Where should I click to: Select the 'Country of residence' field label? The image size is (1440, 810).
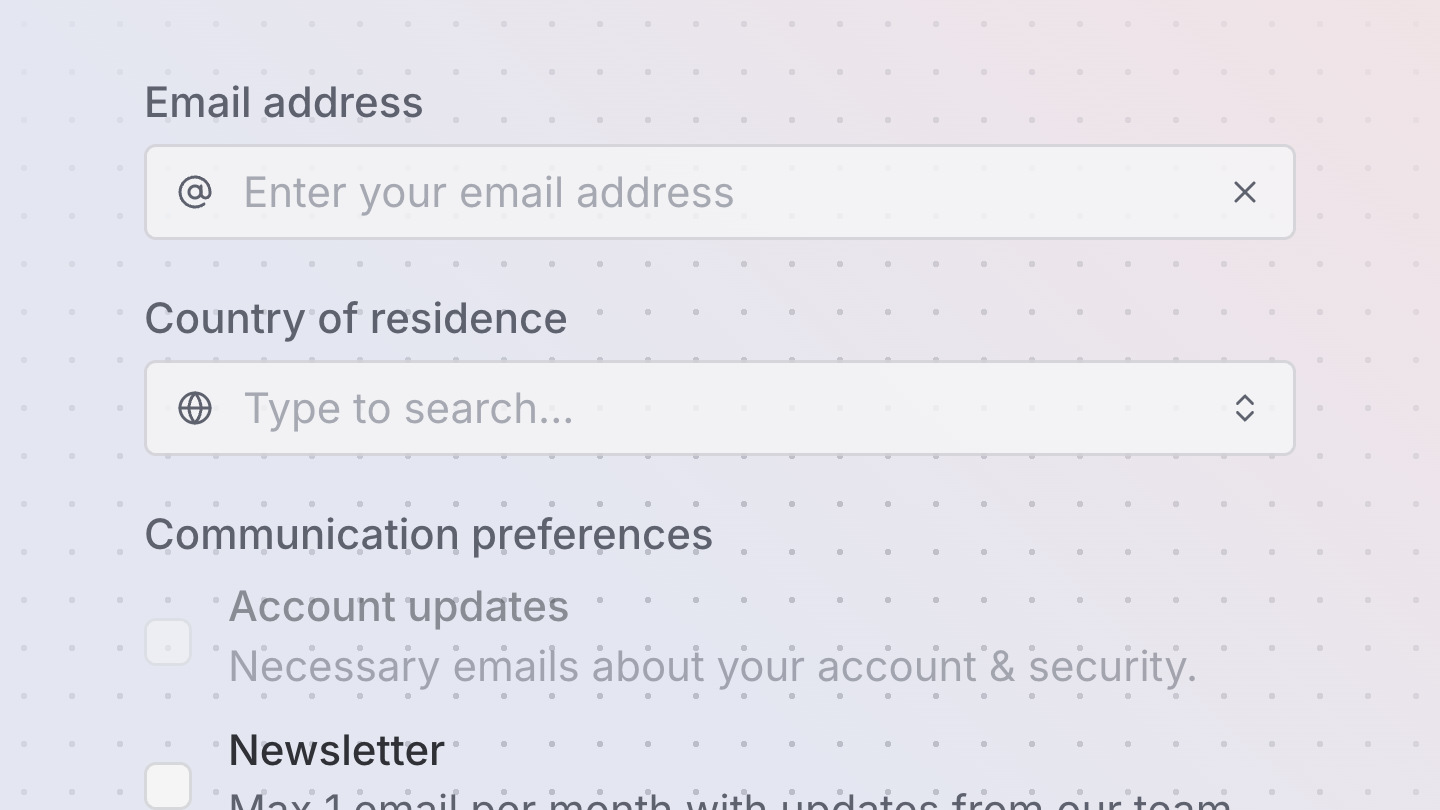click(356, 318)
